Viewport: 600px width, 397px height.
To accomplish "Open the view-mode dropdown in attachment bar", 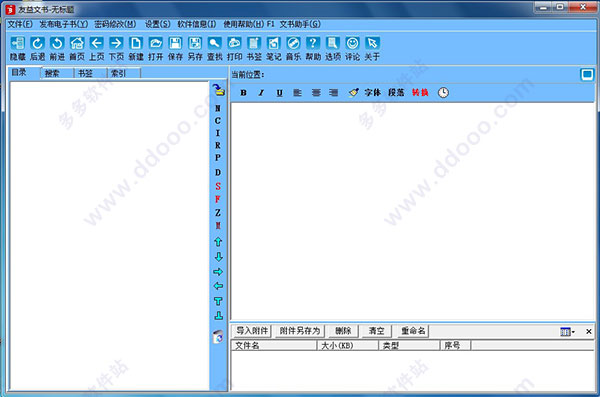I will pos(567,332).
